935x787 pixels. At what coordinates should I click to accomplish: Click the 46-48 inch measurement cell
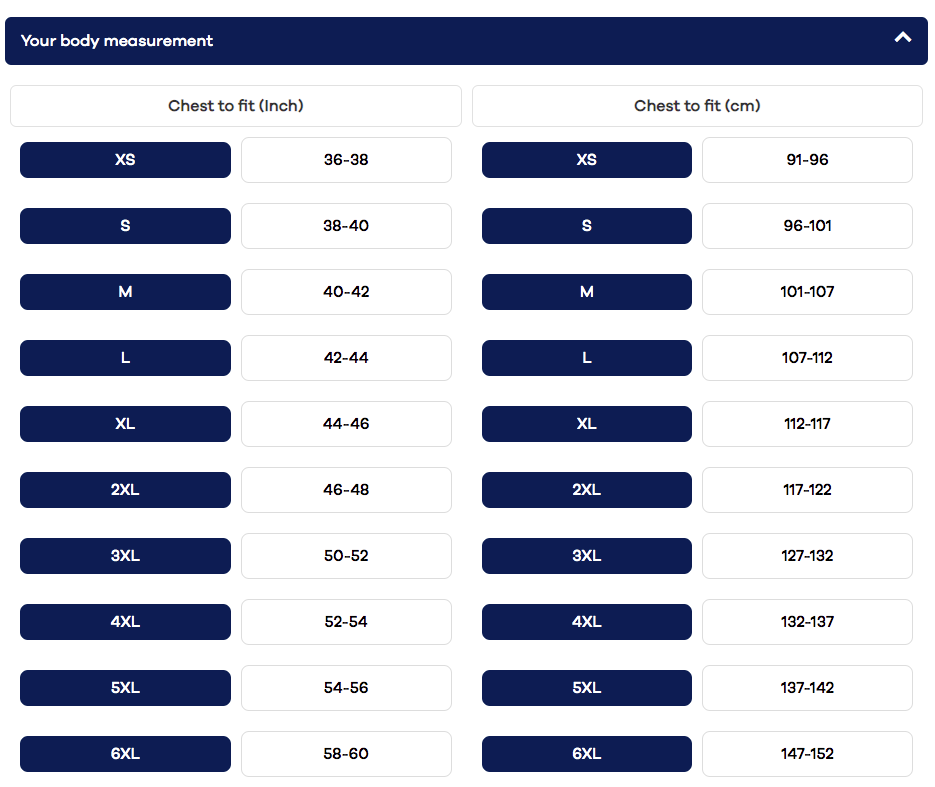[346, 490]
